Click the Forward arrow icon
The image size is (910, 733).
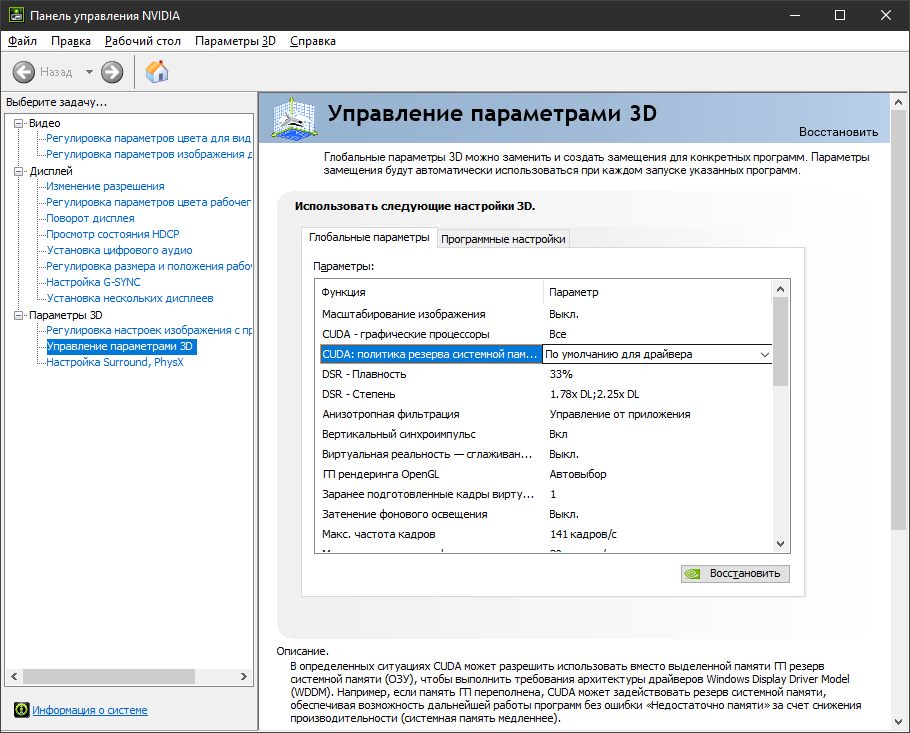(x=112, y=72)
